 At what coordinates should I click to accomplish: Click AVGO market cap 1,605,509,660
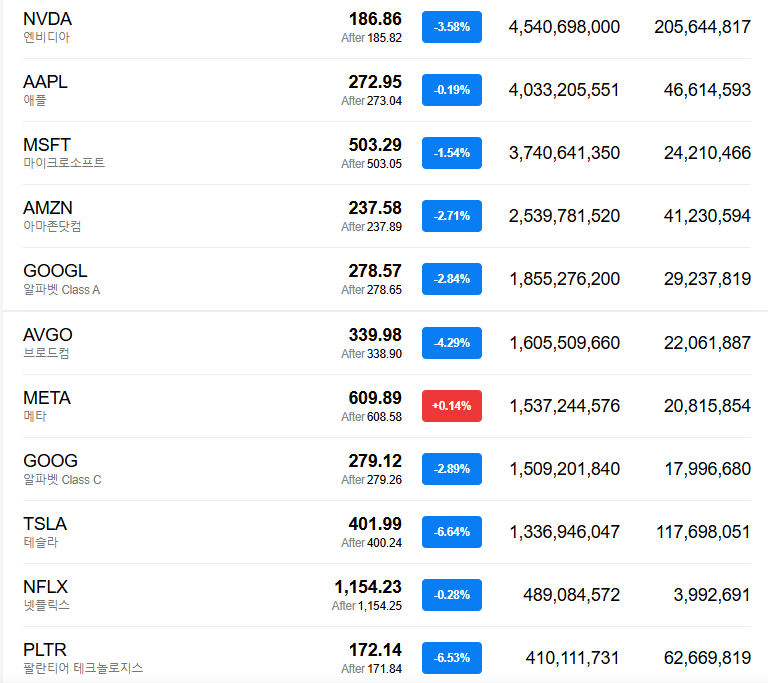pos(565,343)
